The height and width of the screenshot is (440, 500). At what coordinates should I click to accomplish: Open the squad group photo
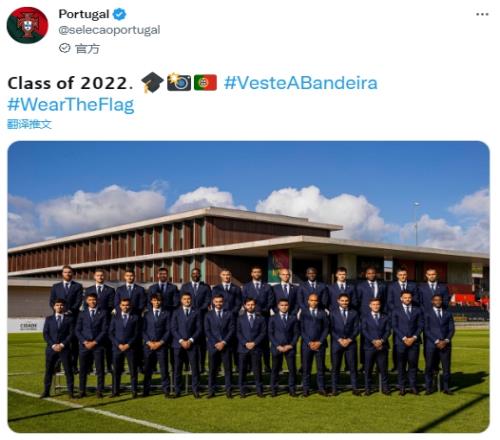coord(249,287)
